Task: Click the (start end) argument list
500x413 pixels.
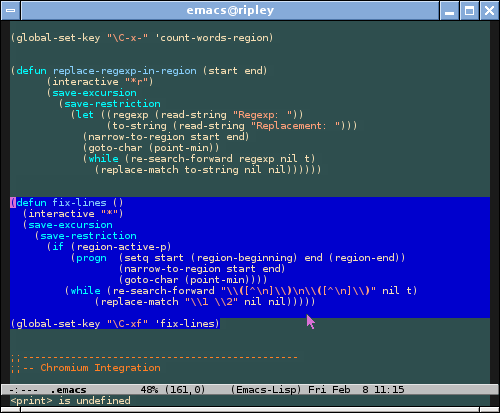Action: (x=235, y=71)
